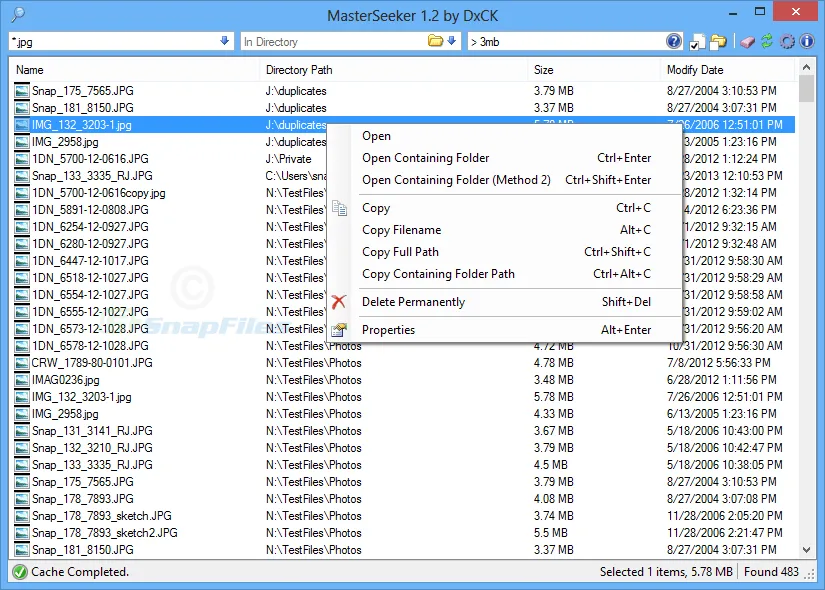The width and height of the screenshot is (825, 590).
Task: Click the image icon of 1DN_6554-12-1027.JPG
Action: (22, 295)
